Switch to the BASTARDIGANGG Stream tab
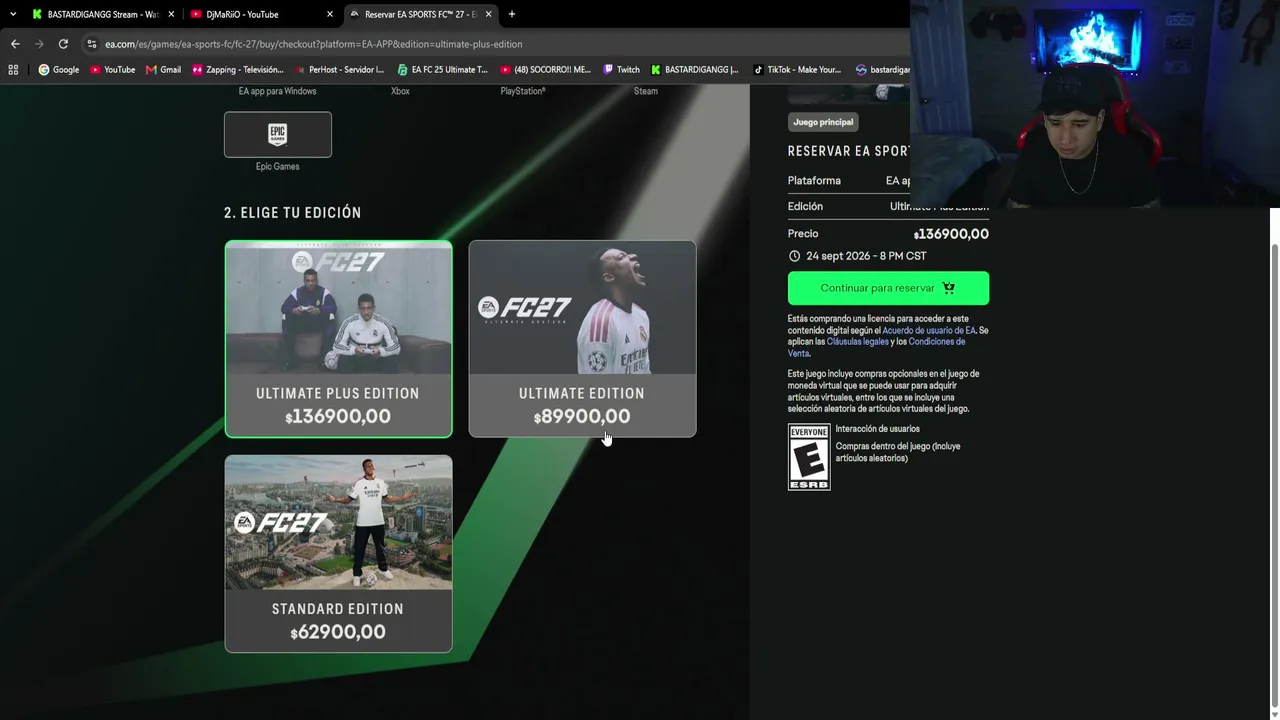The height and width of the screenshot is (720, 1280). [103, 14]
